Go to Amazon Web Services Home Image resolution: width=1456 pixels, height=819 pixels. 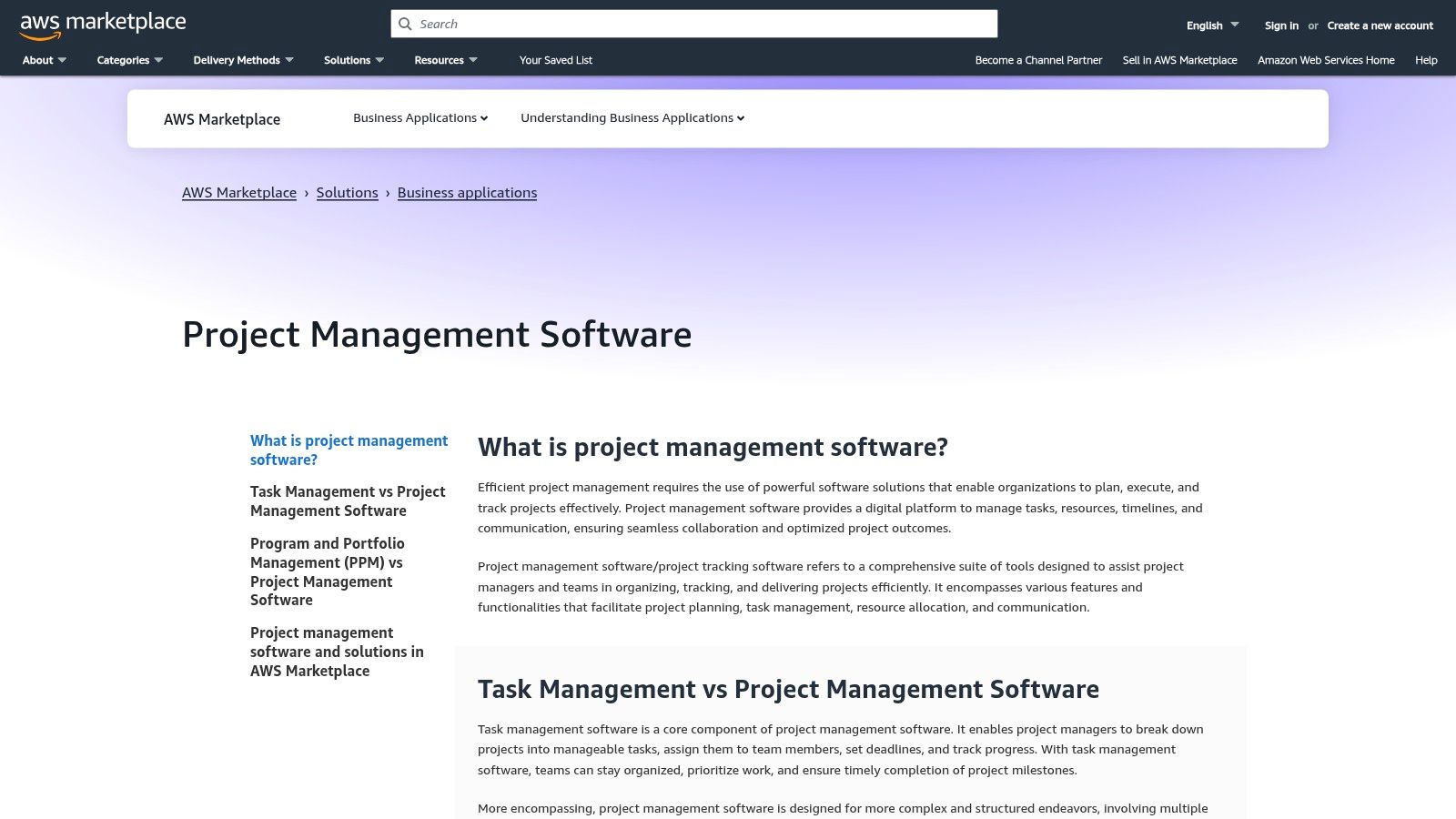(x=1325, y=60)
